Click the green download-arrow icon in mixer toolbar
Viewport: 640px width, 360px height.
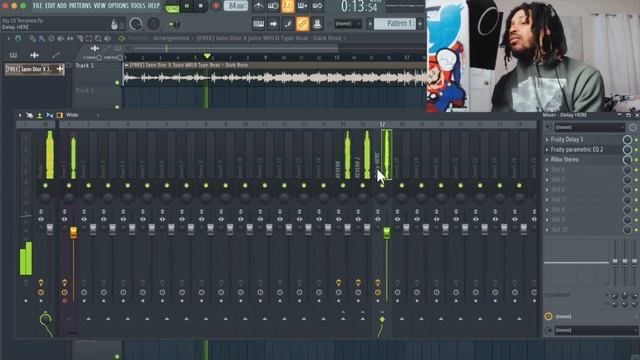(40, 116)
